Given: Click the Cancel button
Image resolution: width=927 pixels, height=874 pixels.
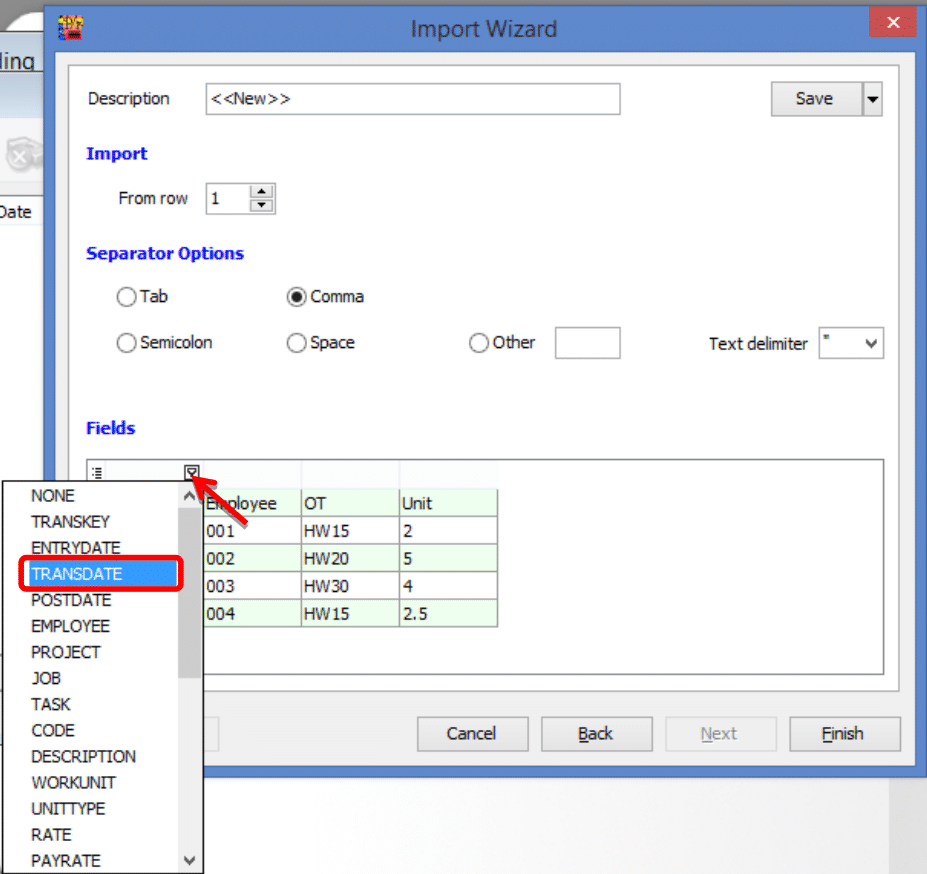Looking at the screenshot, I should pos(472,733).
